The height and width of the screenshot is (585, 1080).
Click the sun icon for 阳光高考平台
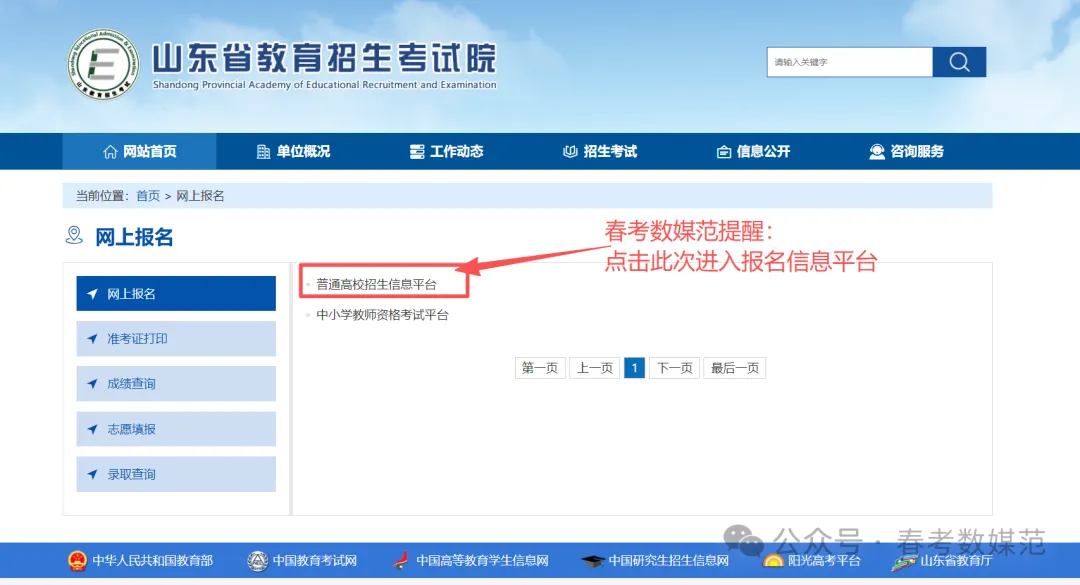tap(773, 562)
